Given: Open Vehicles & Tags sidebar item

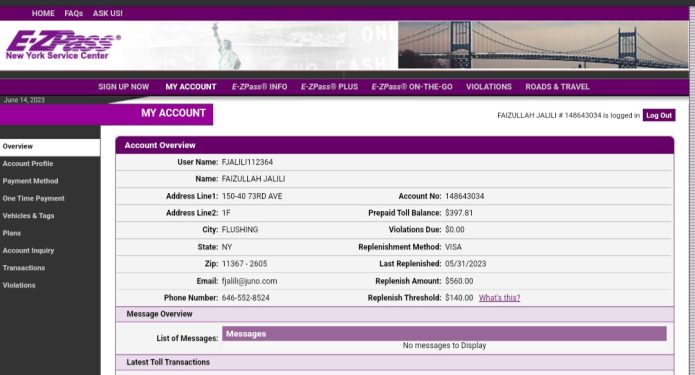Looking at the screenshot, I should pyautogui.click(x=28, y=216).
